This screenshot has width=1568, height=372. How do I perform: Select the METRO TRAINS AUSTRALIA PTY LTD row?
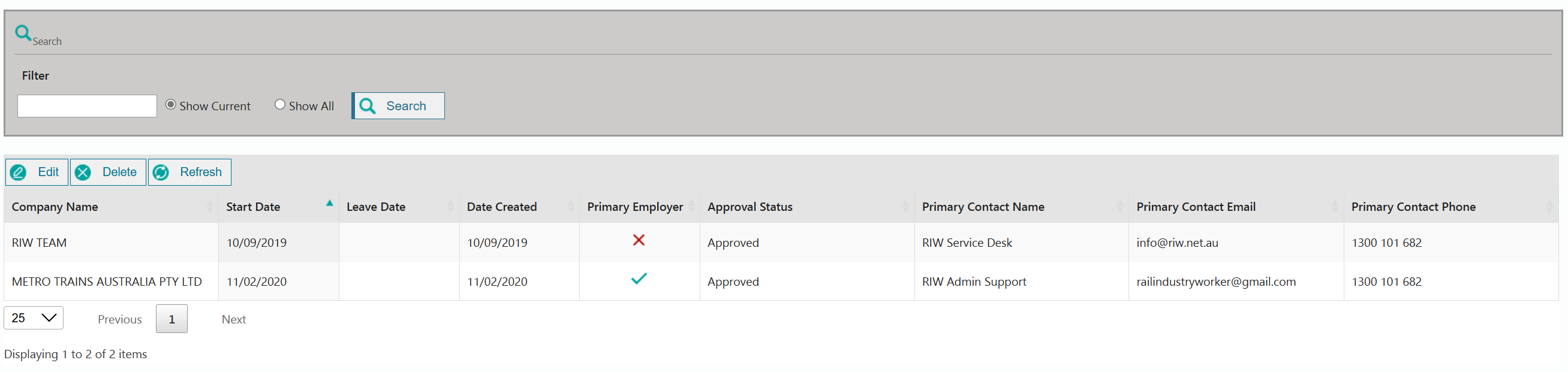coord(107,282)
